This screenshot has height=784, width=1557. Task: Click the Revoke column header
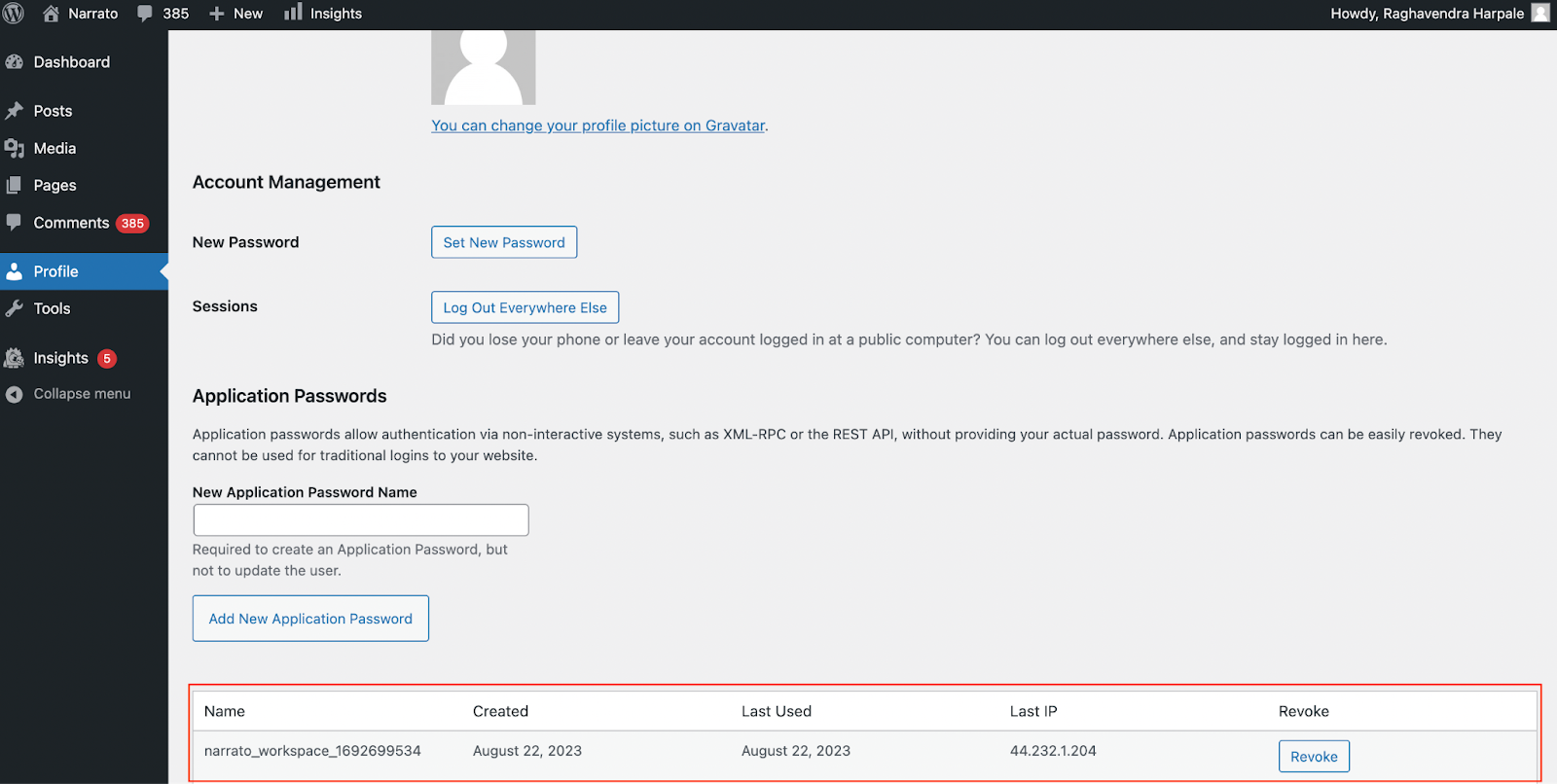1304,711
